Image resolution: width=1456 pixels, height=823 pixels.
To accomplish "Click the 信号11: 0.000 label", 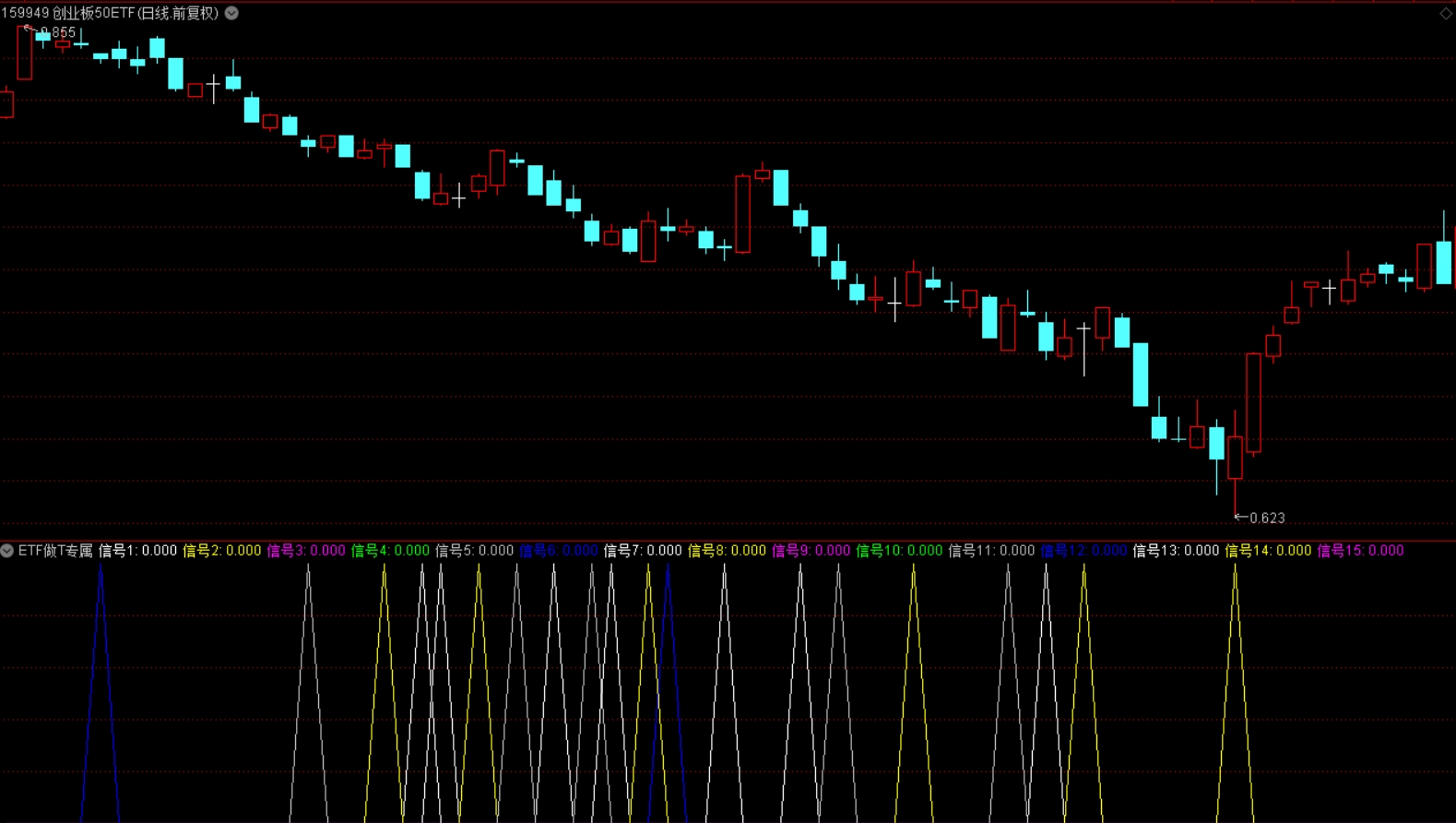I will pyautogui.click(x=991, y=551).
